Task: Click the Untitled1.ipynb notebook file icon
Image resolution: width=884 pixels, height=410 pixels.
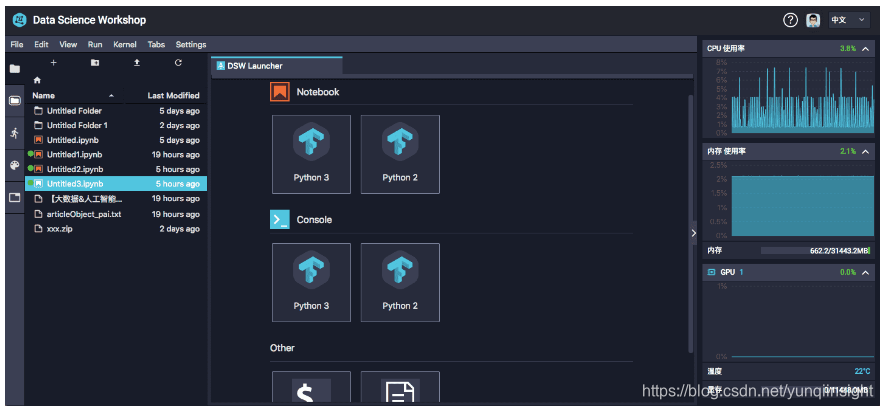Action: click(x=38, y=155)
